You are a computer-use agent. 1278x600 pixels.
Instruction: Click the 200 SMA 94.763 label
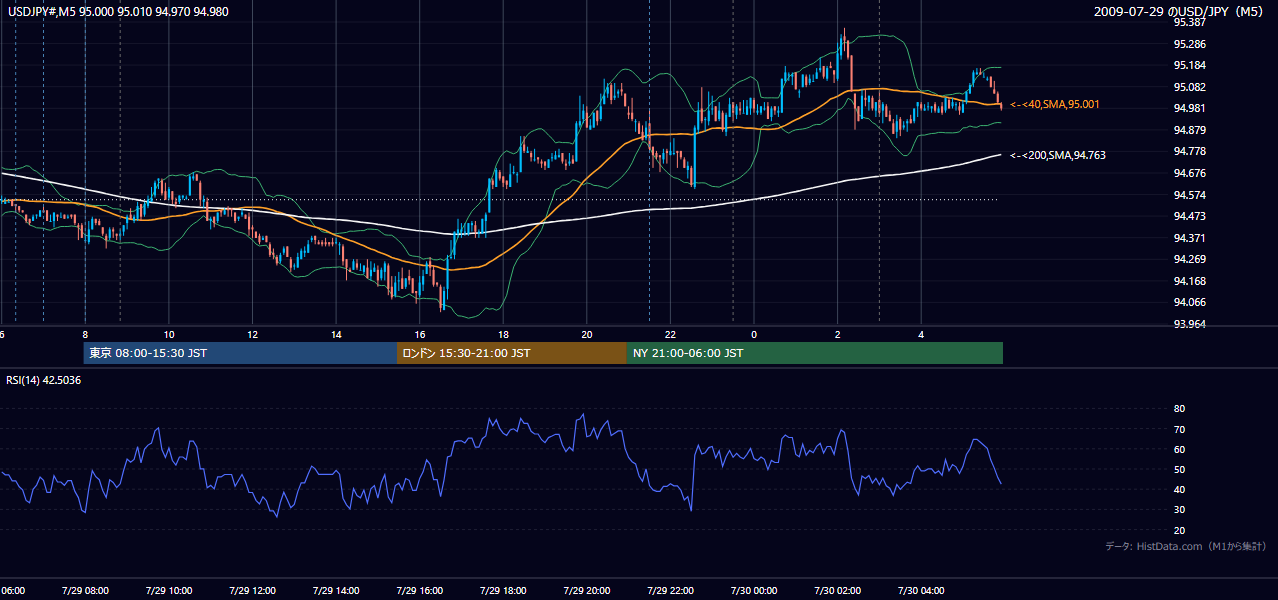tap(1058, 155)
